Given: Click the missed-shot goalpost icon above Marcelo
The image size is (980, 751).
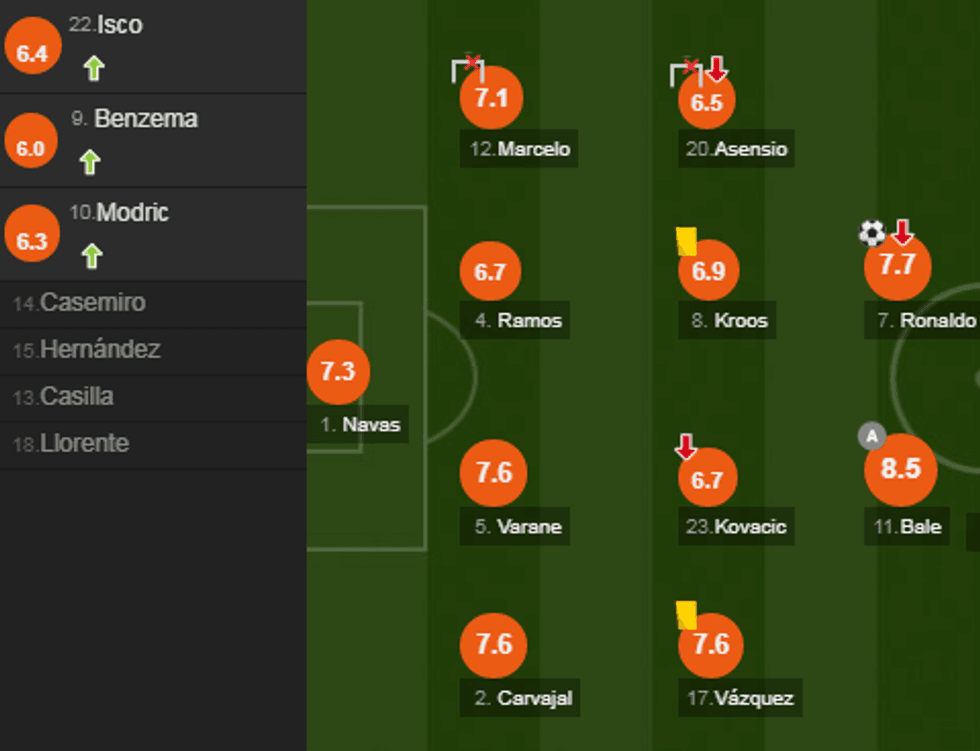Looking at the screenshot, I should 467,69.
